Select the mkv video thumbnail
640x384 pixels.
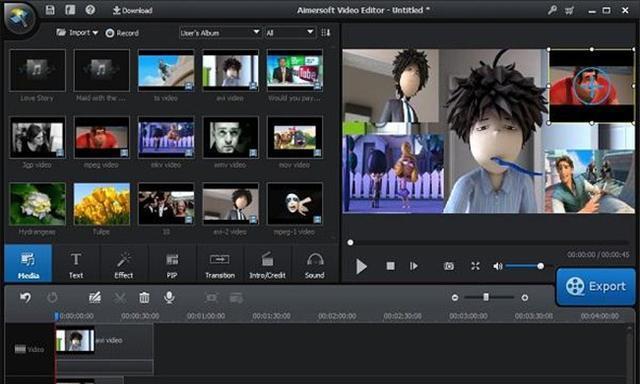[x=166, y=137]
